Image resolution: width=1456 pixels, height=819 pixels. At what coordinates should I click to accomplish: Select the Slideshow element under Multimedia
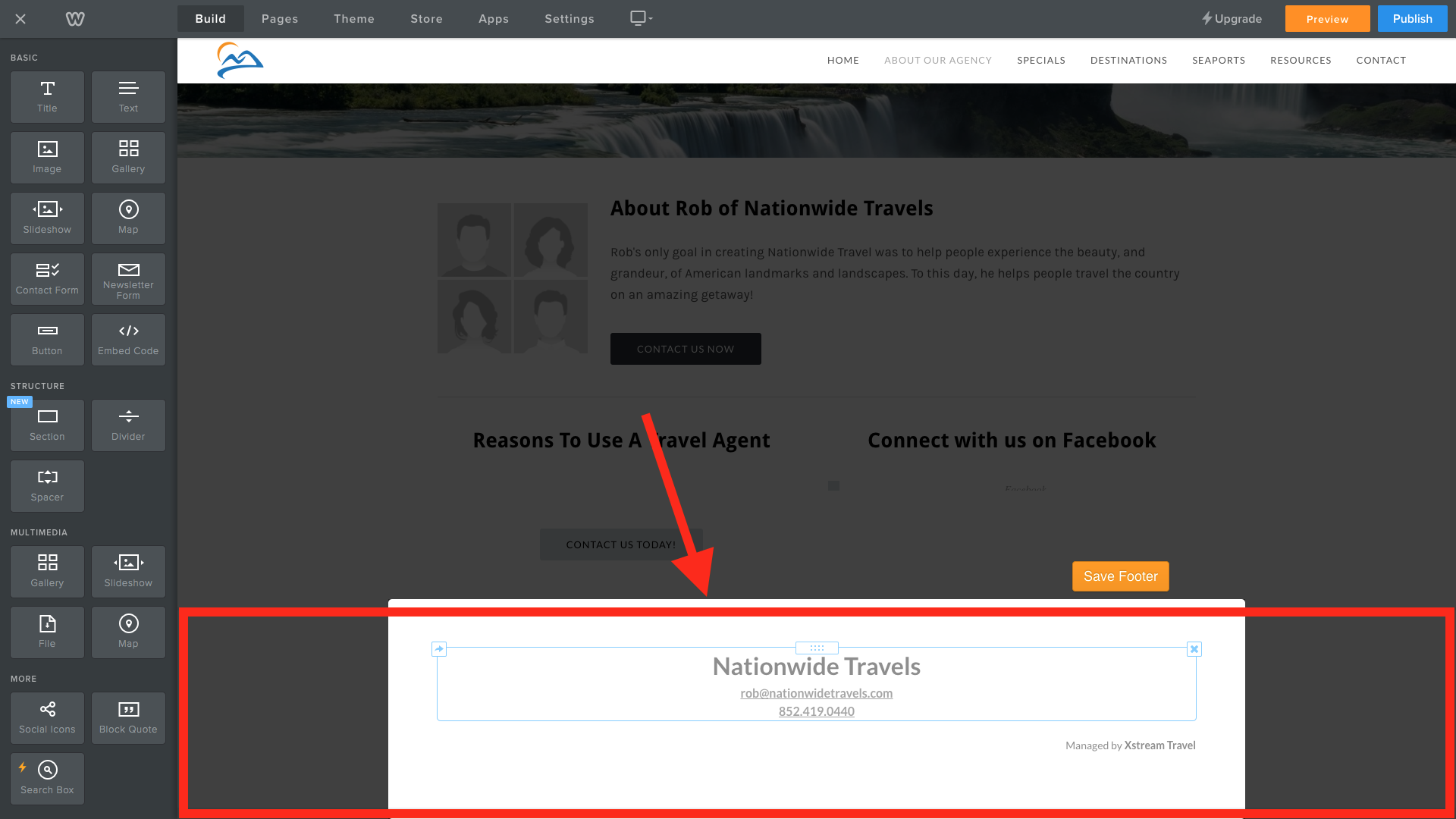pos(128,572)
